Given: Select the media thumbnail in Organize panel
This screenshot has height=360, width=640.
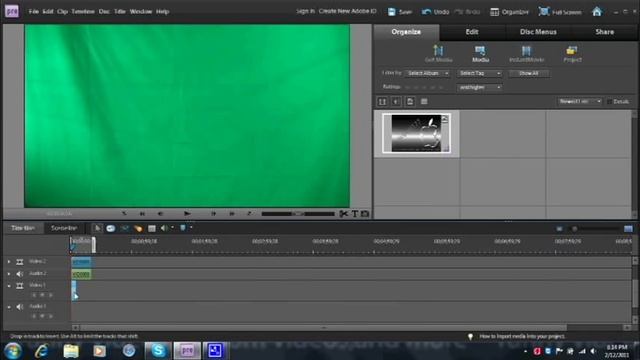Looking at the screenshot, I should pos(416,133).
